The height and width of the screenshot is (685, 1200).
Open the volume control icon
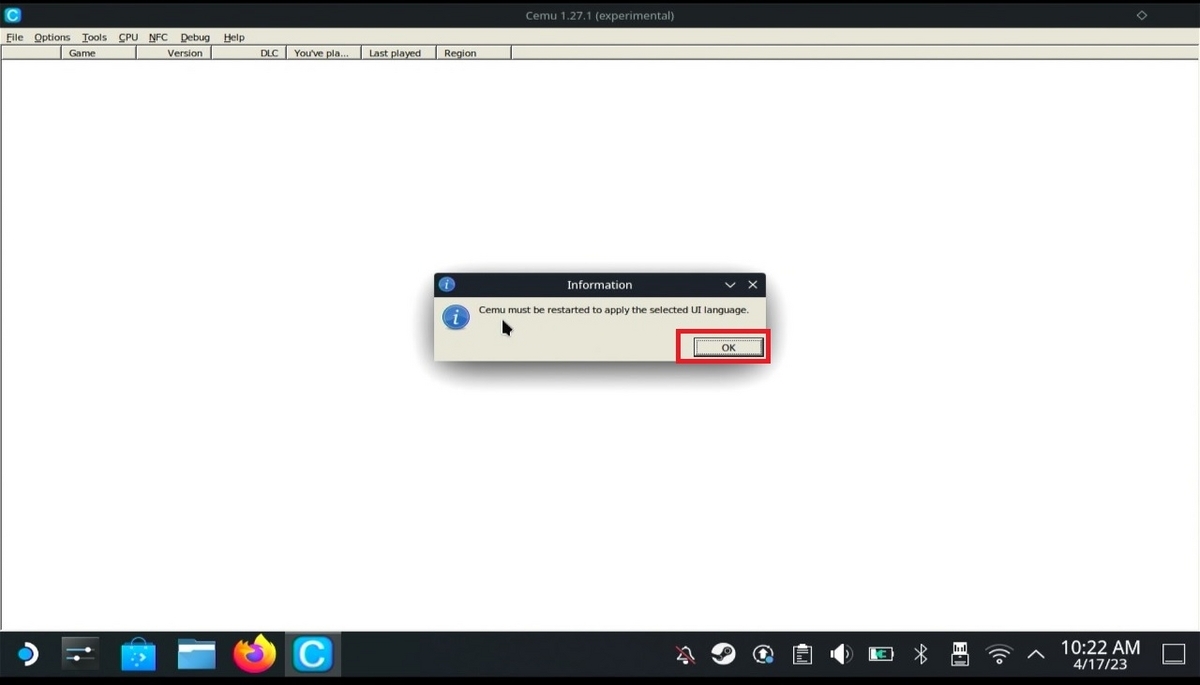pyautogui.click(x=841, y=655)
